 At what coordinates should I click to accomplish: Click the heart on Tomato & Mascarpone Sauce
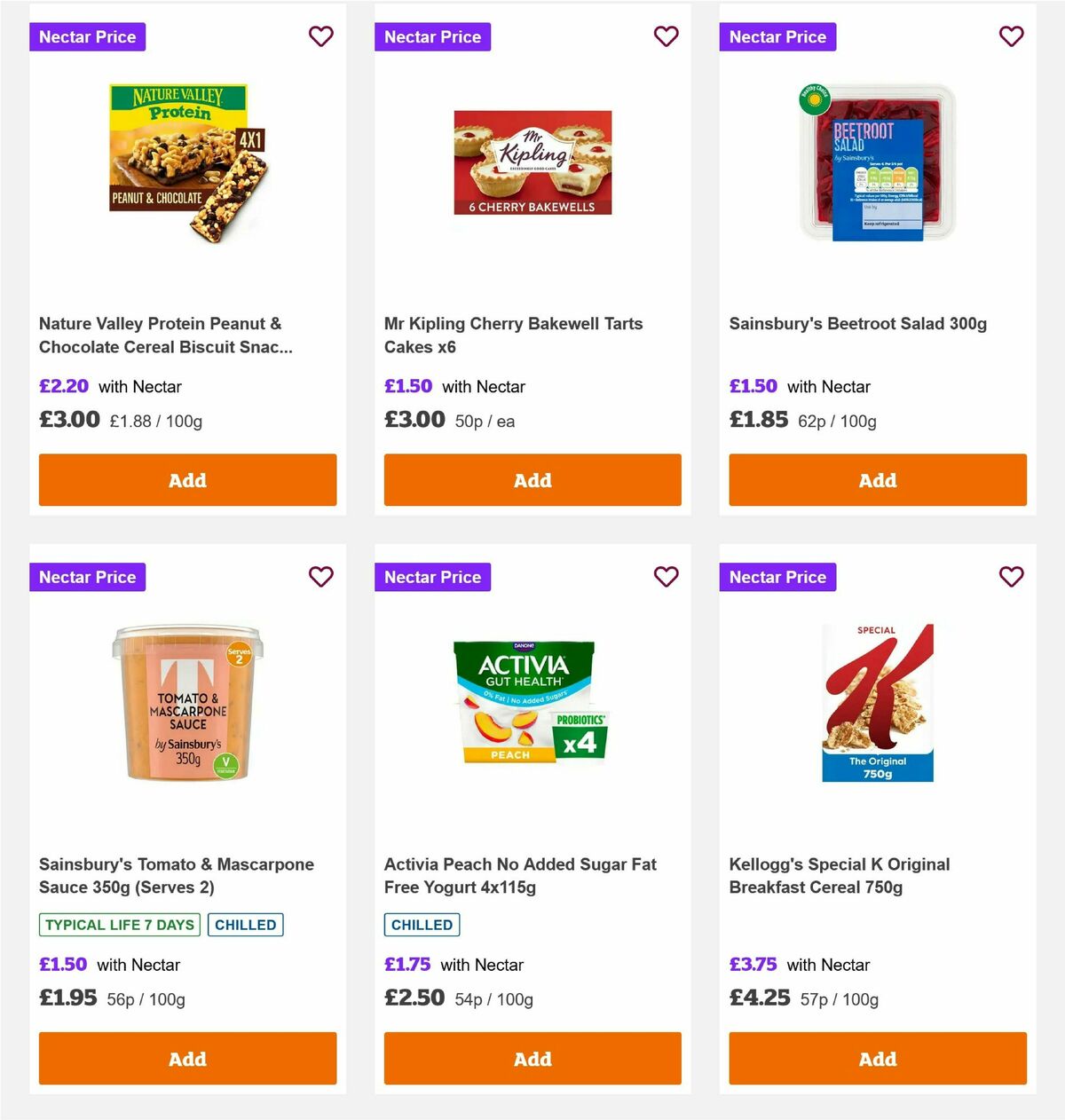(320, 577)
